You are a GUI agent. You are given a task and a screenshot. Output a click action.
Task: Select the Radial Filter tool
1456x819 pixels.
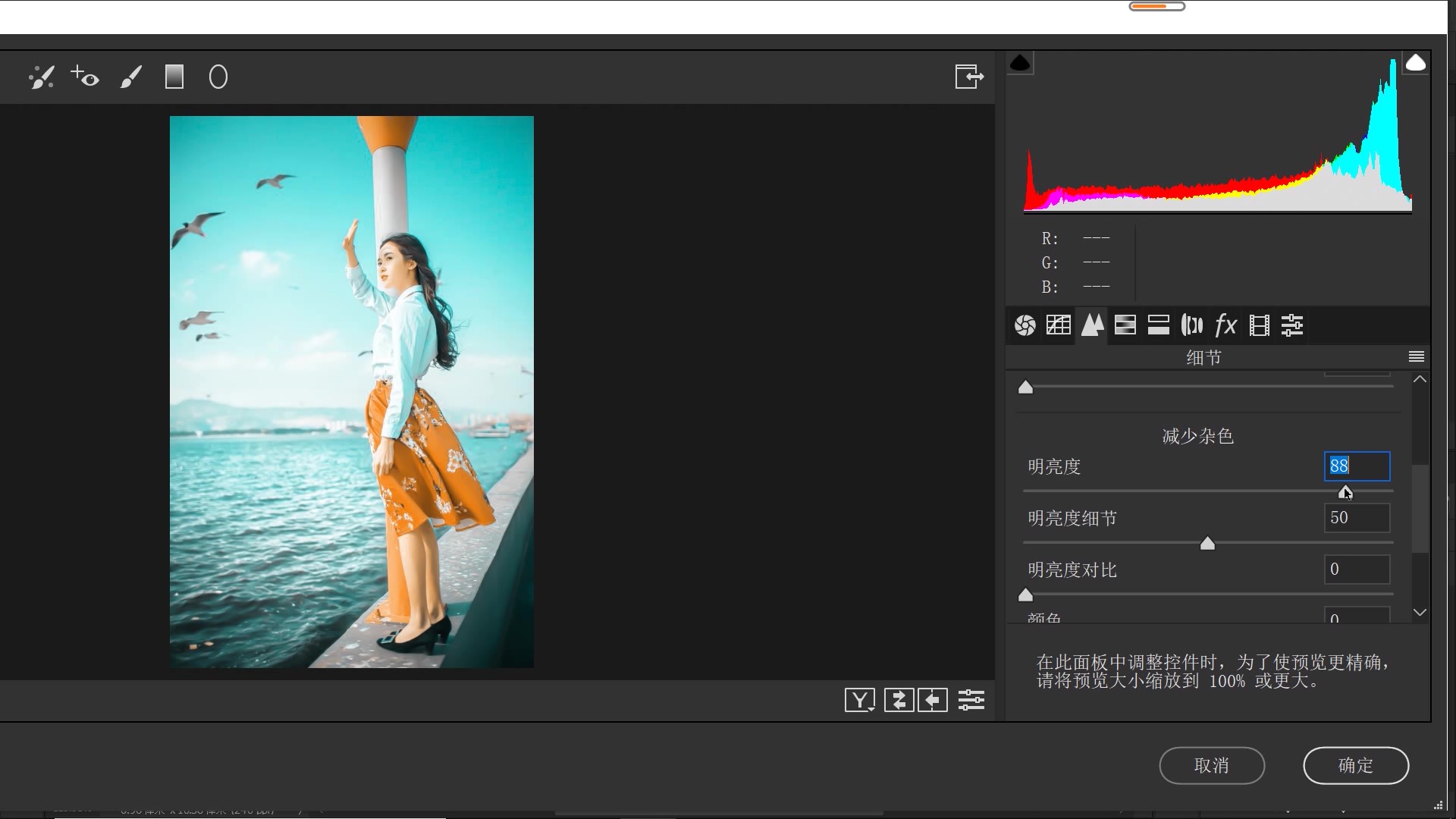[x=218, y=77]
